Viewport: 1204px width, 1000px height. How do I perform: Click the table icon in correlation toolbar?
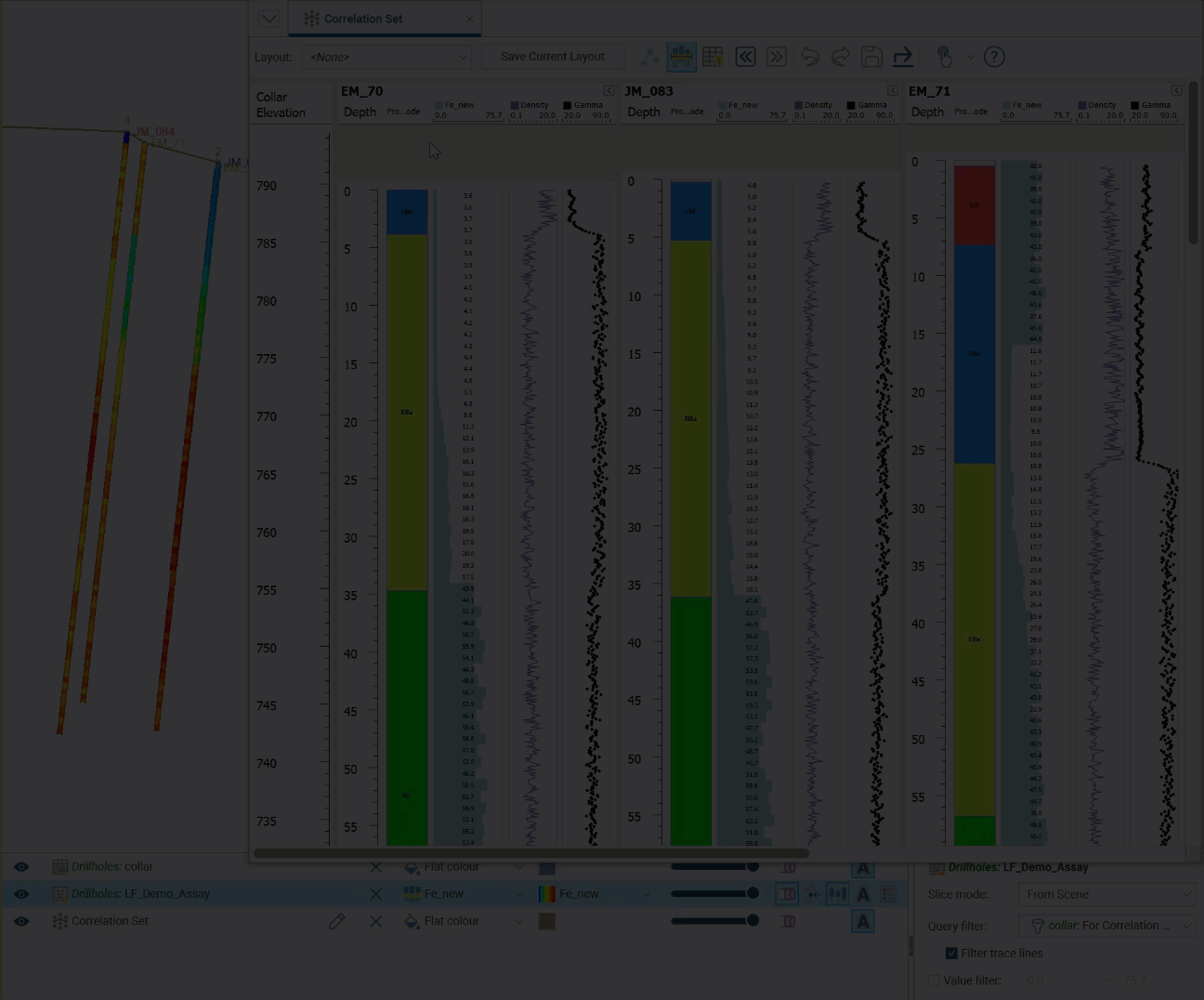(713, 58)
